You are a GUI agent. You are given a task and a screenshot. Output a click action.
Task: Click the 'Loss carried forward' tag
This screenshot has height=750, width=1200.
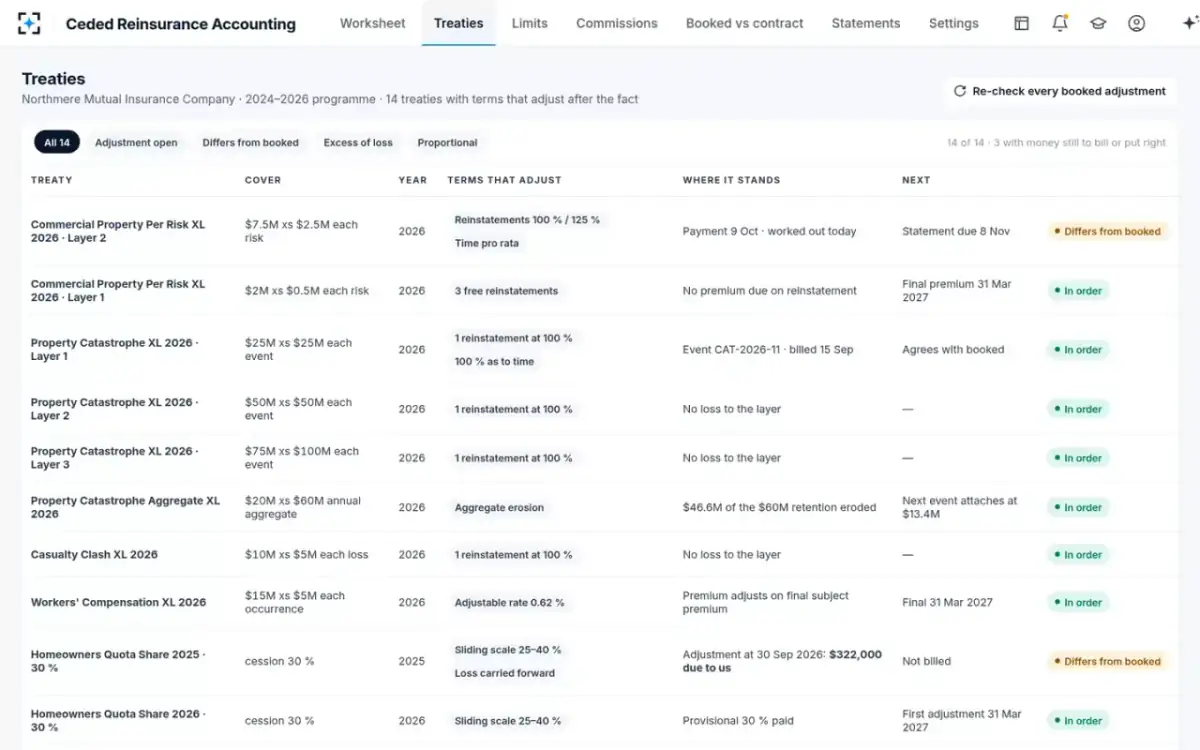tap(505, 673)
